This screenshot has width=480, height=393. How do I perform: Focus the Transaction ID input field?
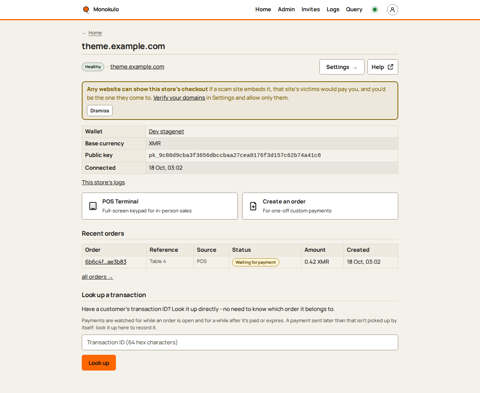point(240,342)
